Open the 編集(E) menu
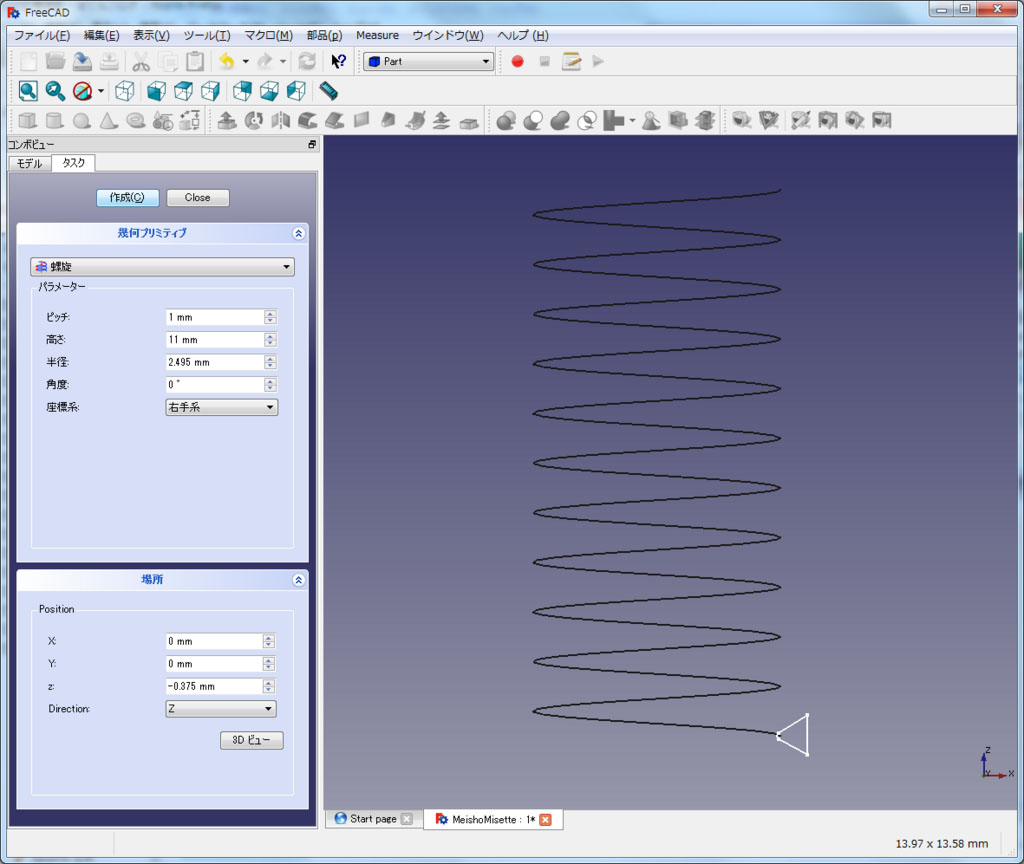The height and width of the screenshot is (864, 1024). pos(101,35)
